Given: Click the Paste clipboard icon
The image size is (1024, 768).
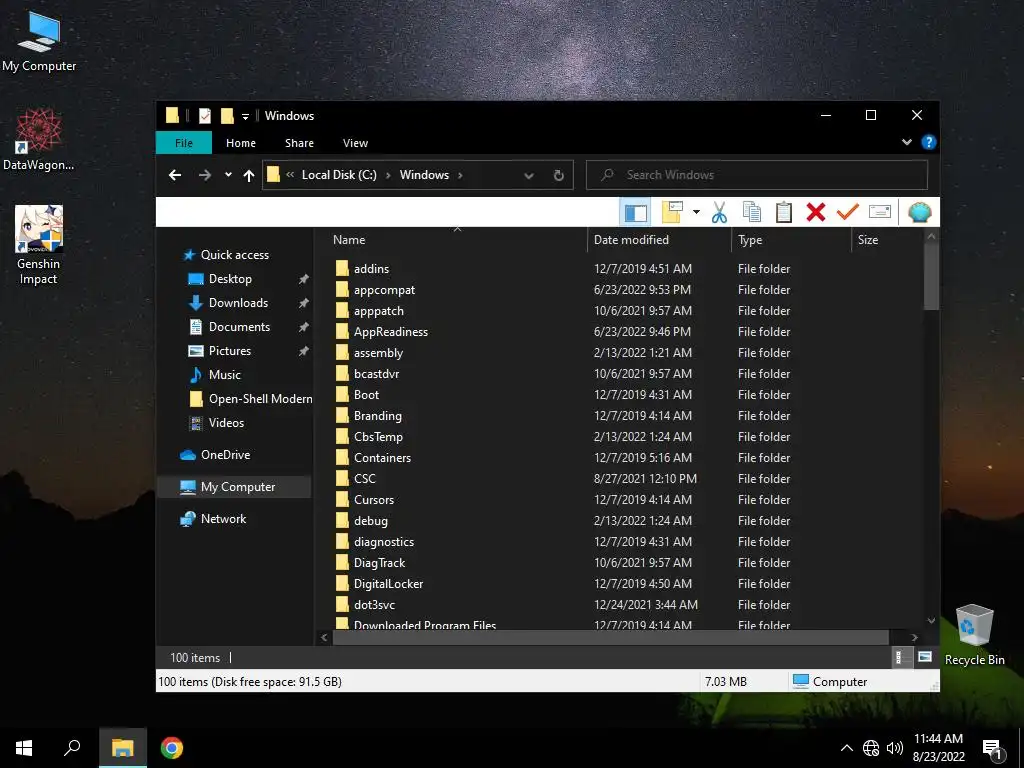Looking at the screenshot, I should point(784,212).
